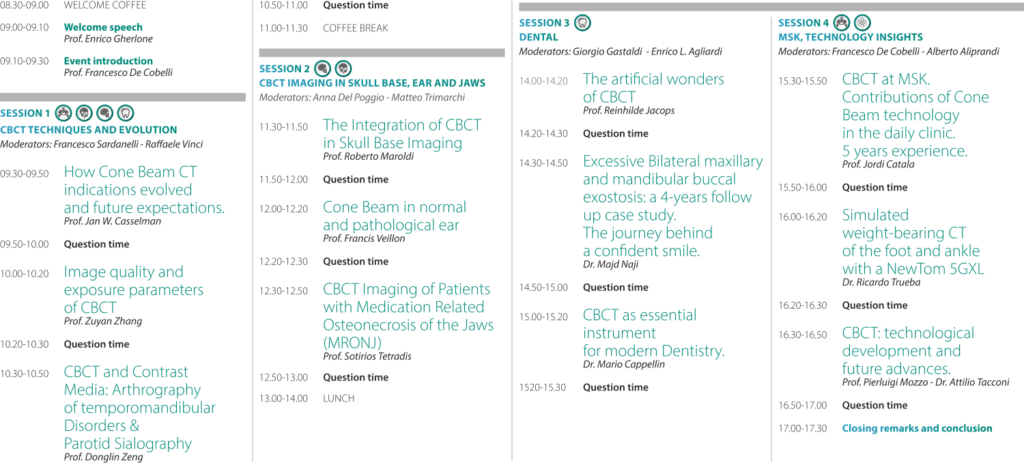Viewport: 1024px width, 463px height.
Task: Click the joint MSK icon beside Session 1
Action: pos(63,113)
